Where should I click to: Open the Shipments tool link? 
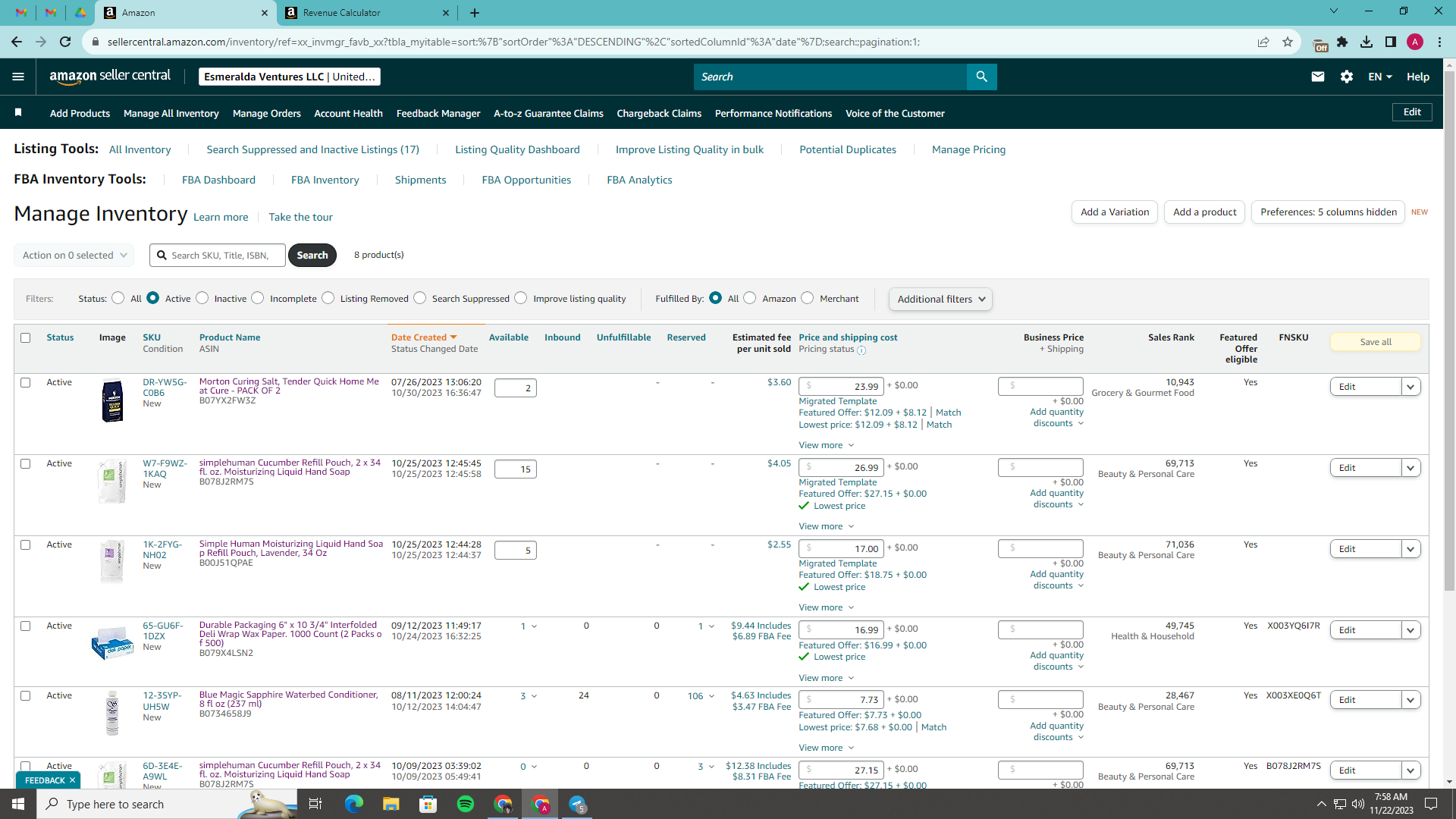[420, 180]
